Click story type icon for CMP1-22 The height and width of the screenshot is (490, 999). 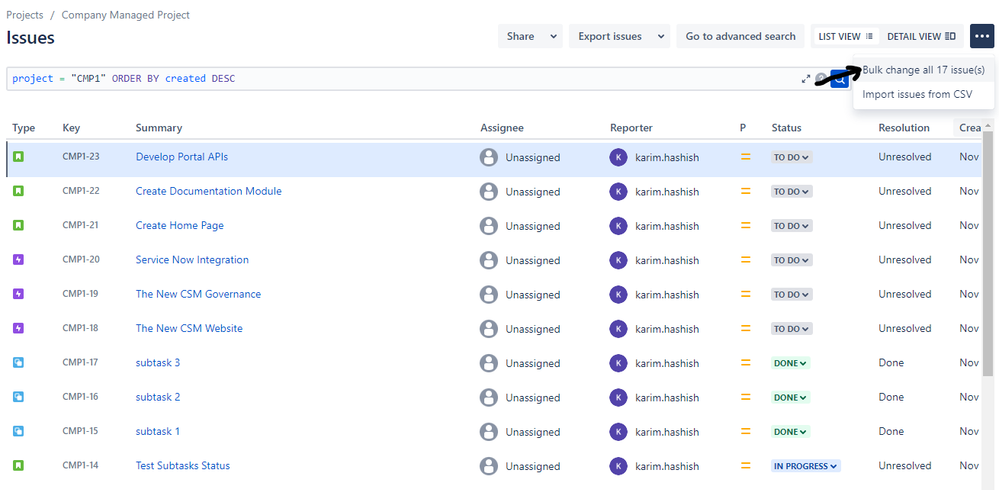point(18,191)
